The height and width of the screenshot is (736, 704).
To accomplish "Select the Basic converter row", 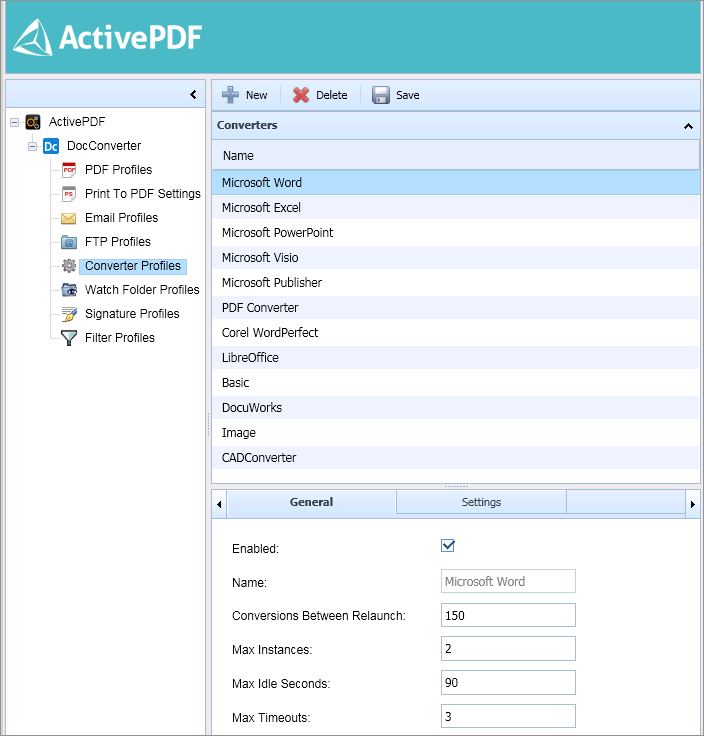I will coord(455,383).
